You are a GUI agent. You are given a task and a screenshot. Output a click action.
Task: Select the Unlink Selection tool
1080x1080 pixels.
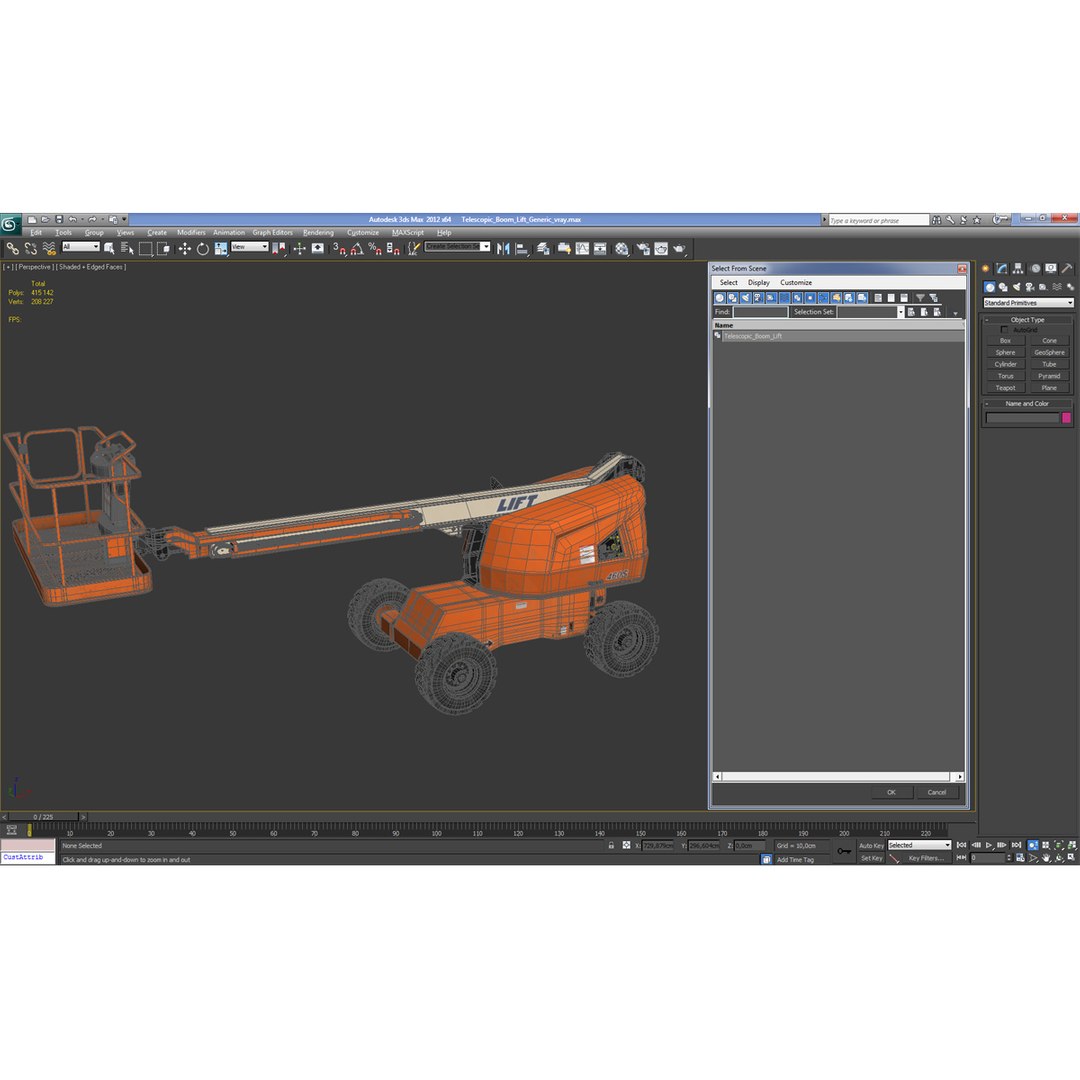pos(31,249)
